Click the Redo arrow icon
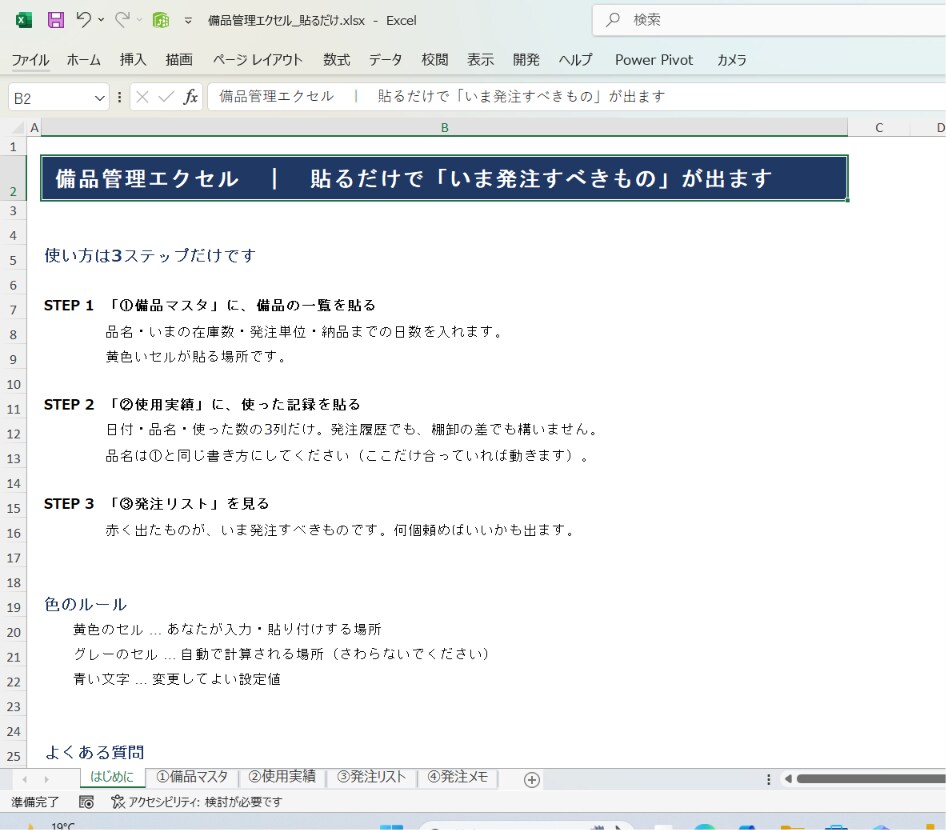Viewport: 946px width, 830px height. coord(122,20)
